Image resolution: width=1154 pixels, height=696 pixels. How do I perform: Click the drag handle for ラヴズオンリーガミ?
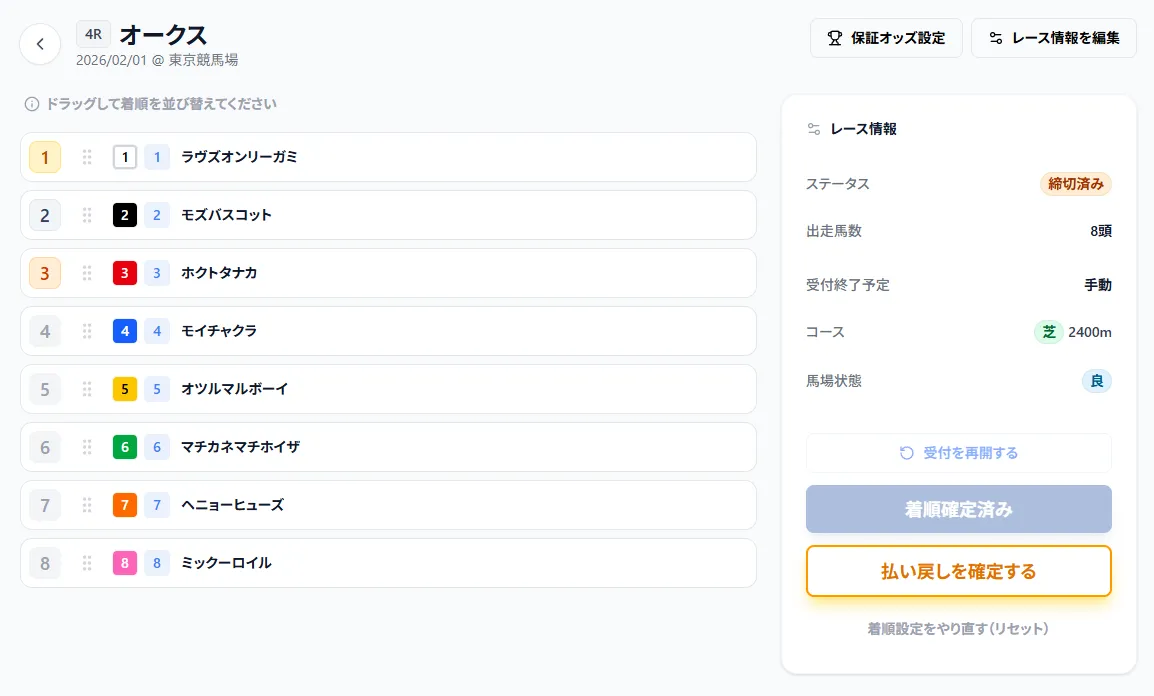tap(87, 157)
